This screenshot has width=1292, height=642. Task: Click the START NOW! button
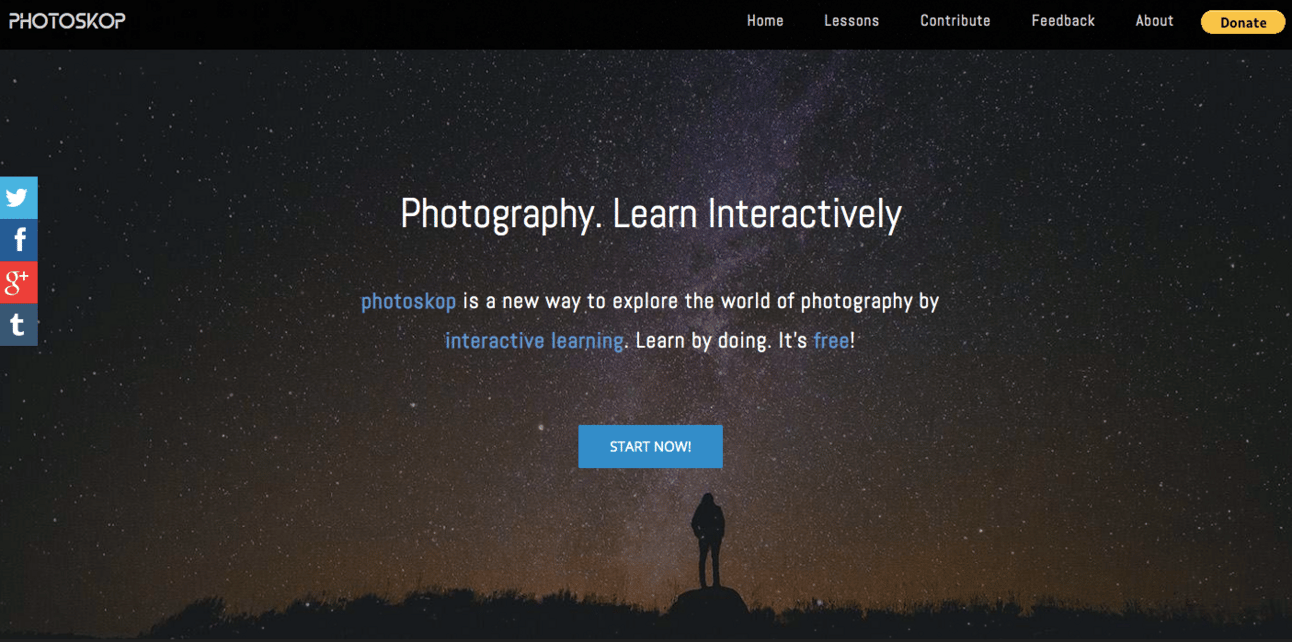click(650, 447)
